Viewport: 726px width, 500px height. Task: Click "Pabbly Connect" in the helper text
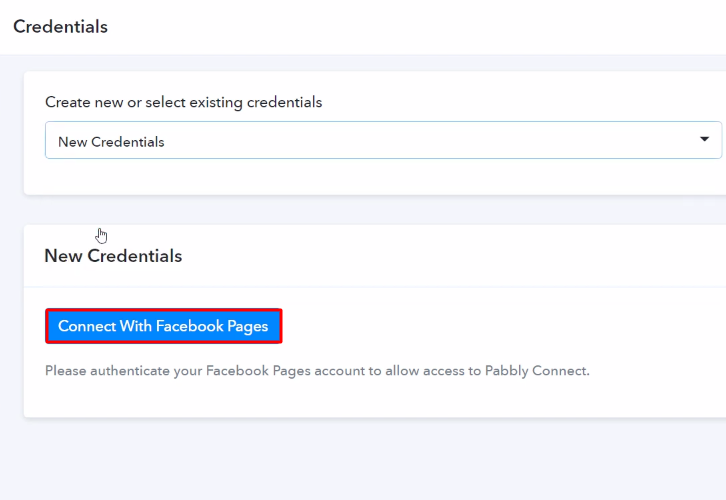click(540, 371)
